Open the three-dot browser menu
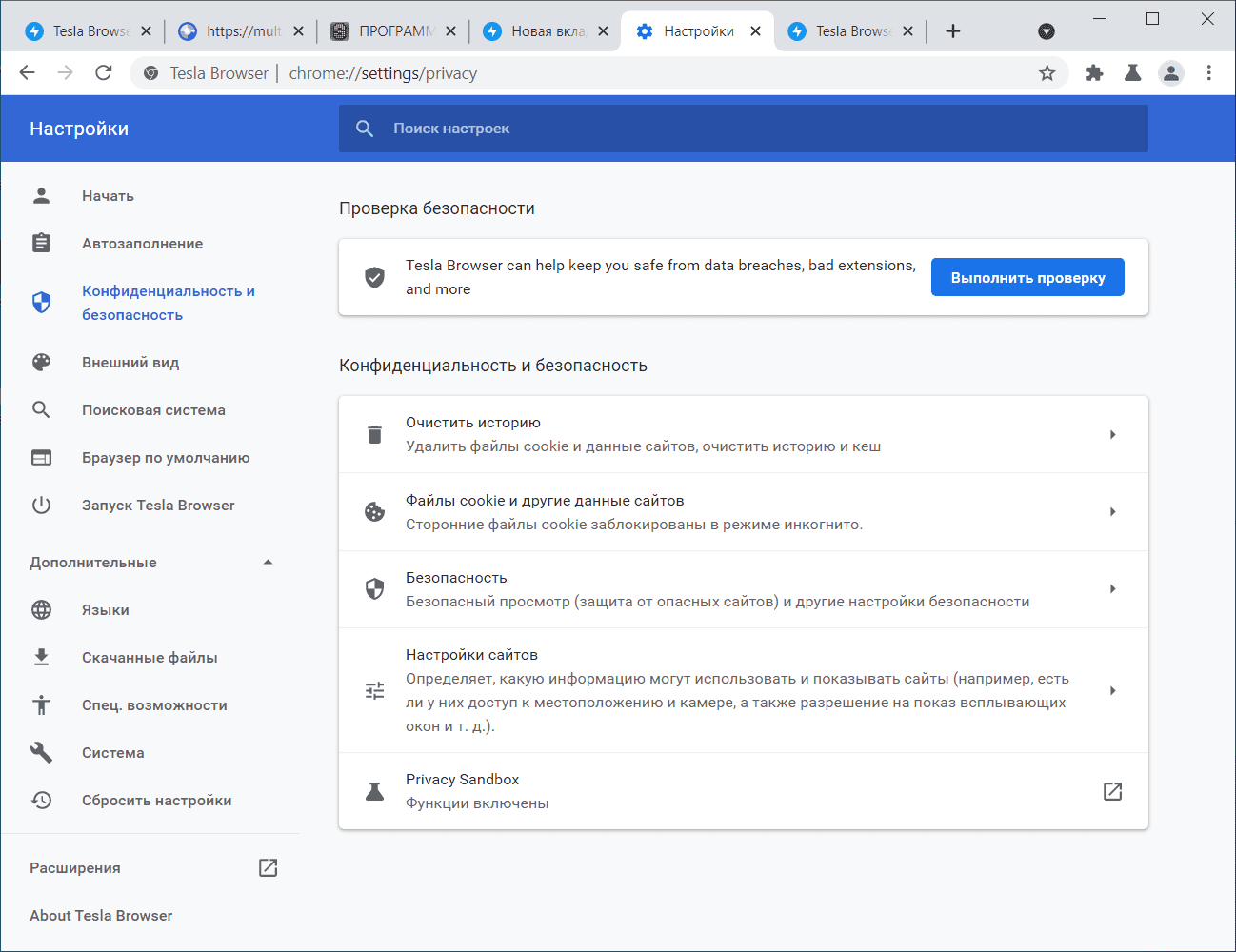 1208,73
